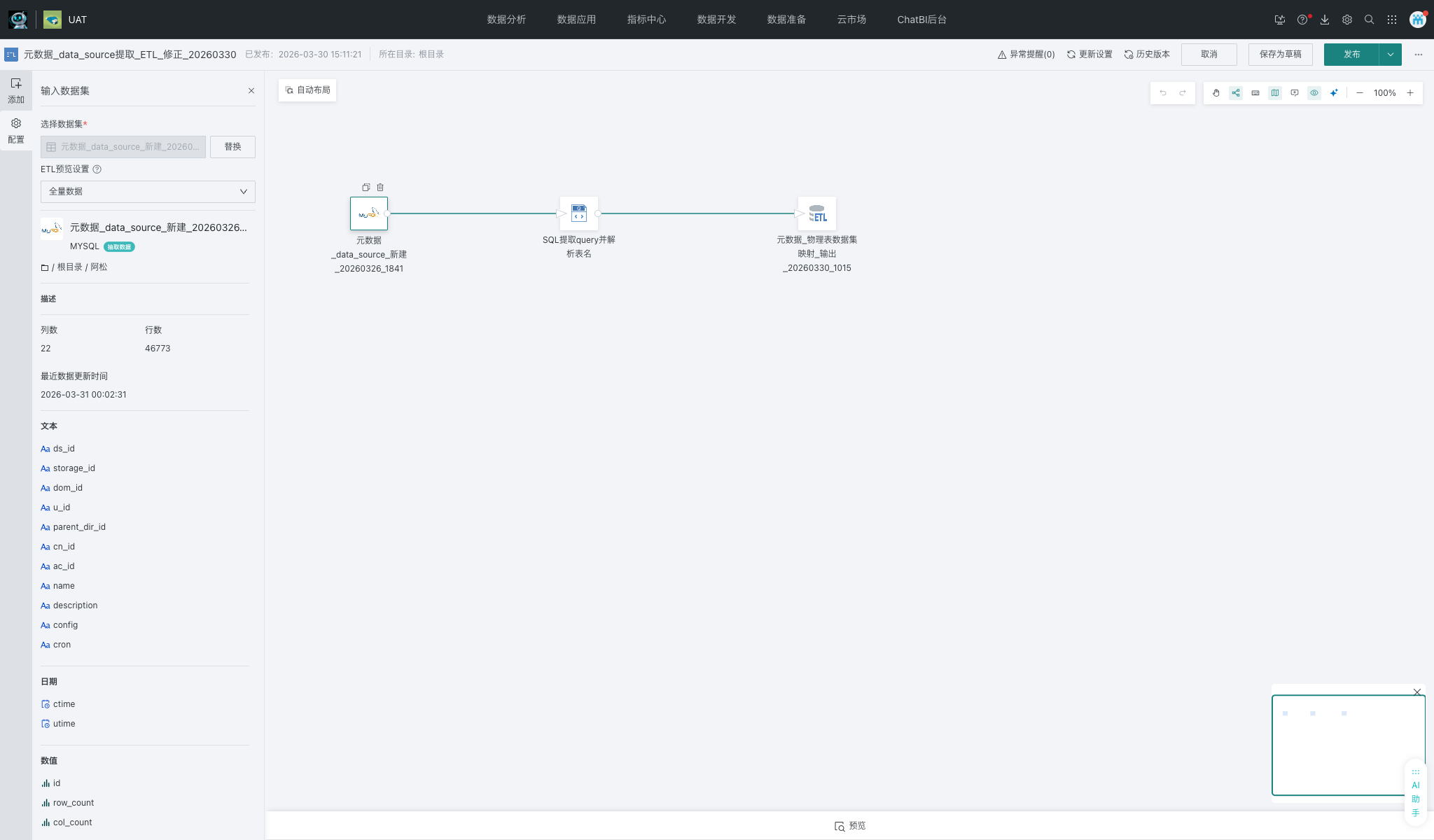Toggle the minimap icon in canvas toolbar
This screenshot has width=1434, height=840.
[x=1275, y=93]
